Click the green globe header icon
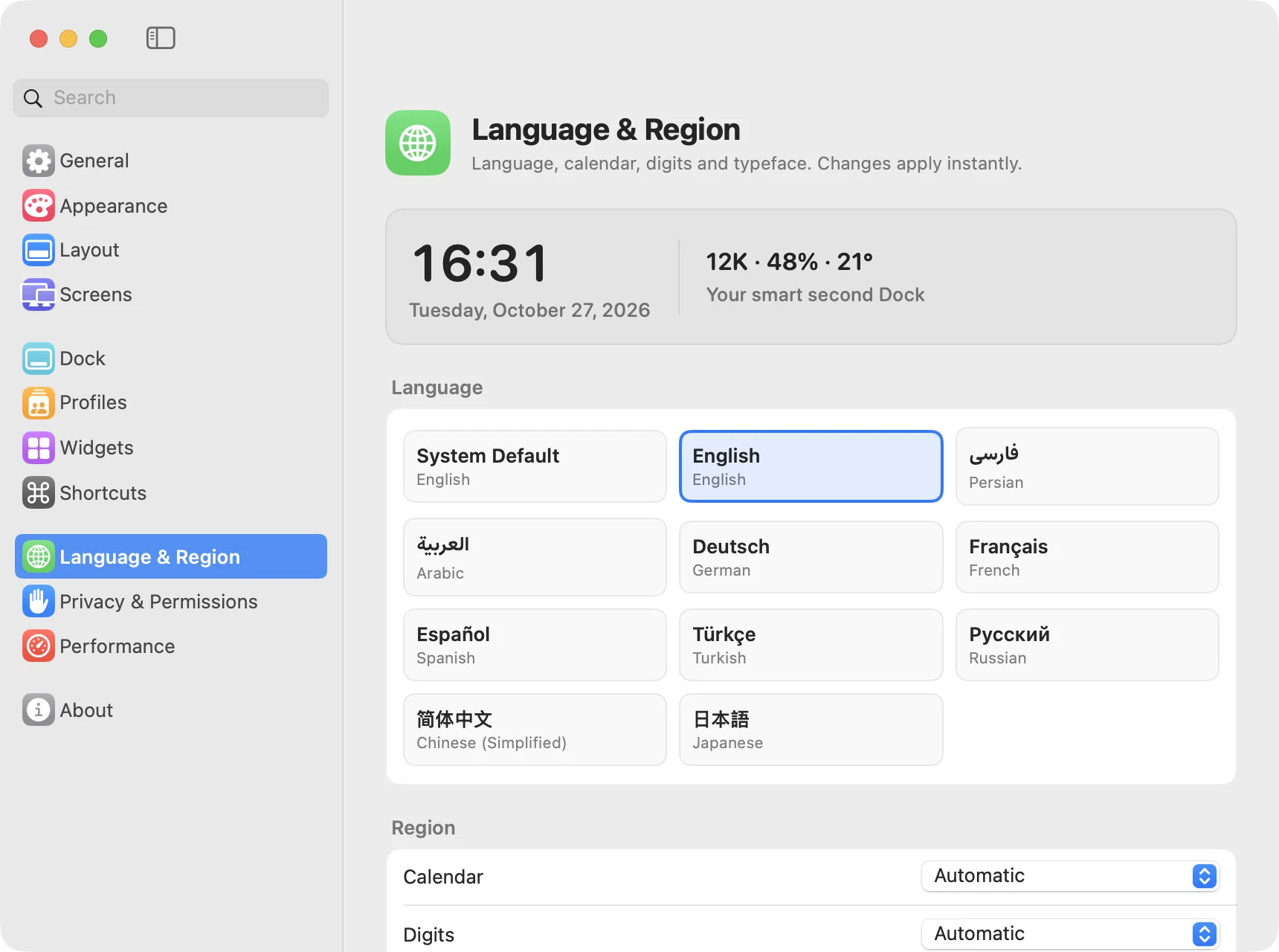This screenshot has width=1279, height=952. pos(418,143)
